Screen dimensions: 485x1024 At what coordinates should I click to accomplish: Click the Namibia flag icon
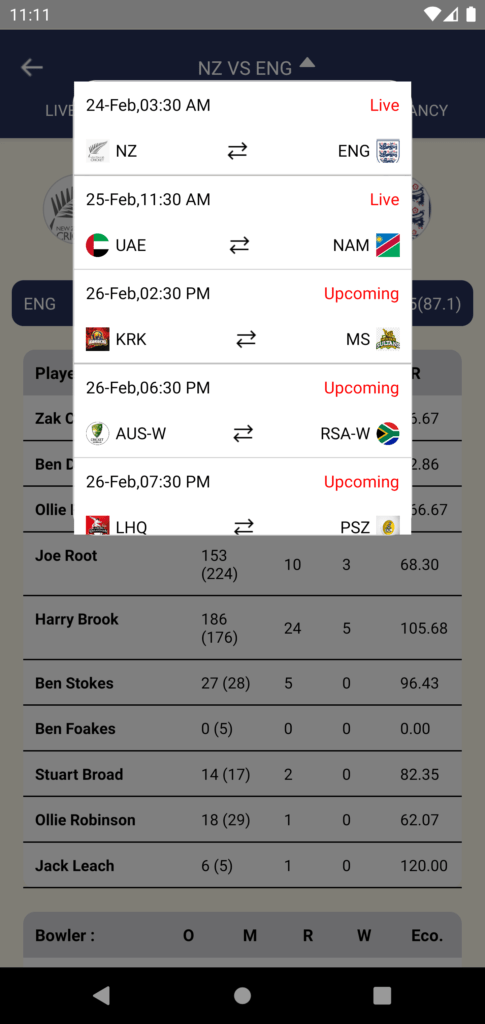coord(388,245)
